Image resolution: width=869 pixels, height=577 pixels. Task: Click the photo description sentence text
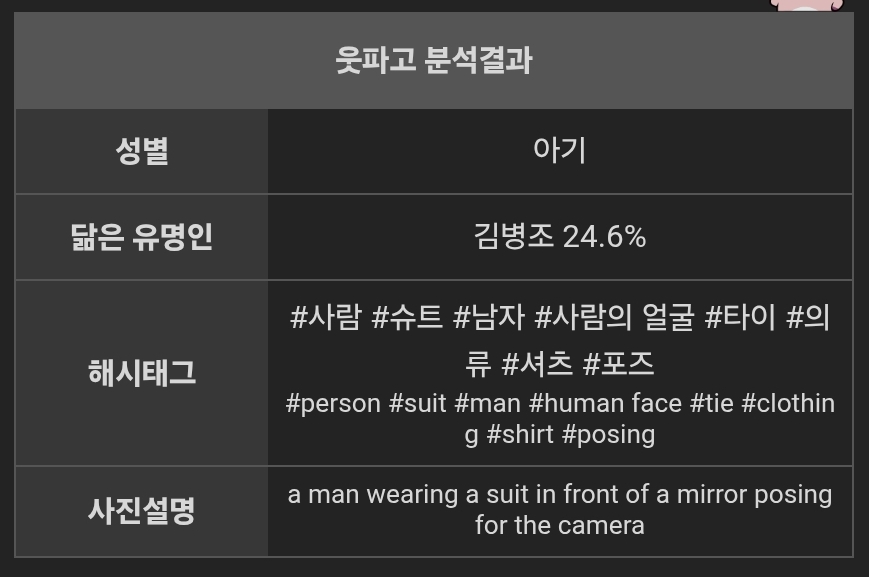[x=560, y=510]
